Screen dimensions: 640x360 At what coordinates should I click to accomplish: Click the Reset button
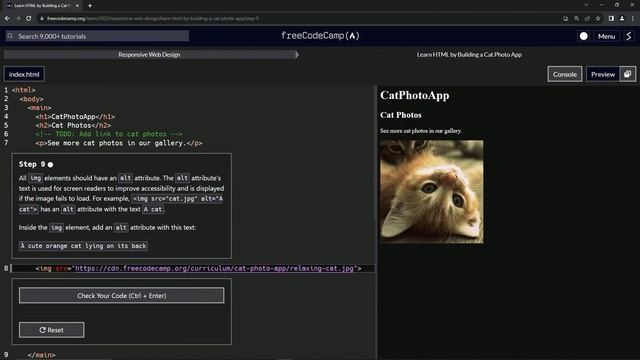[x=51, y=330]
